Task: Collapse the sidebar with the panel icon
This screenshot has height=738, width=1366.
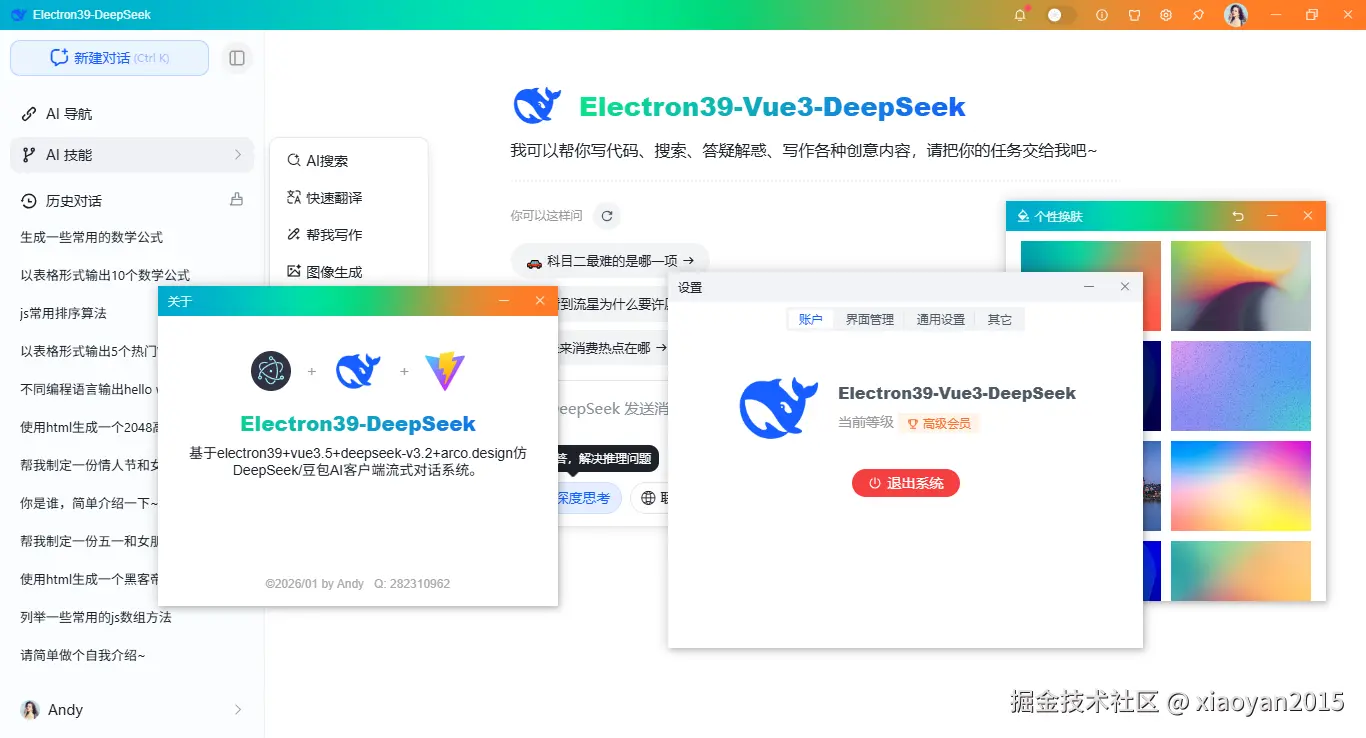Action: (236, 57)
